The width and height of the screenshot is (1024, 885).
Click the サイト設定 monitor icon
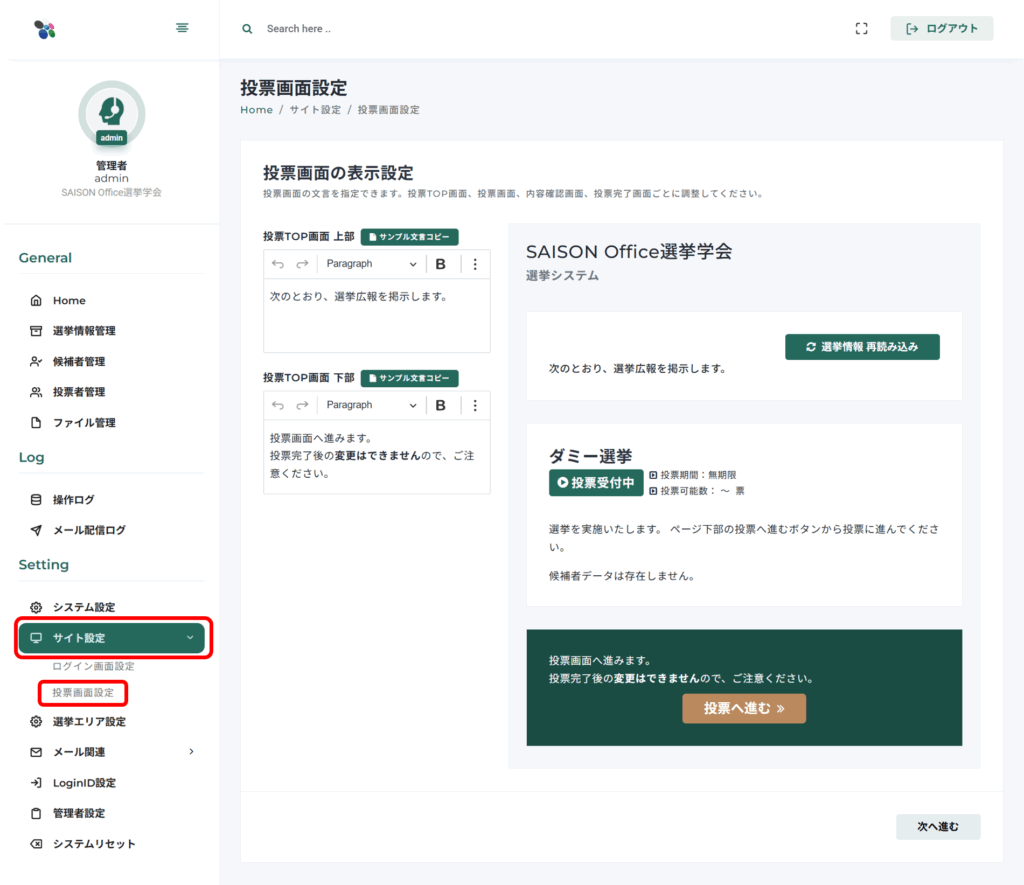[36, 638]
